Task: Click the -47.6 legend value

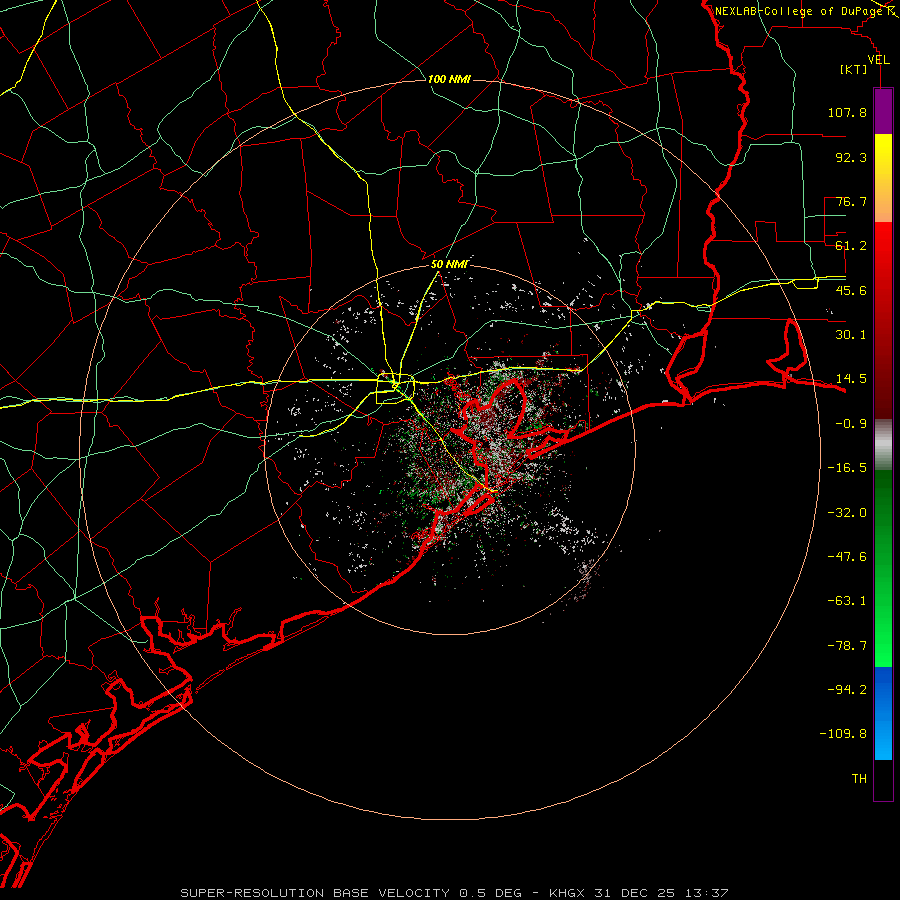Action: point(847,557)
